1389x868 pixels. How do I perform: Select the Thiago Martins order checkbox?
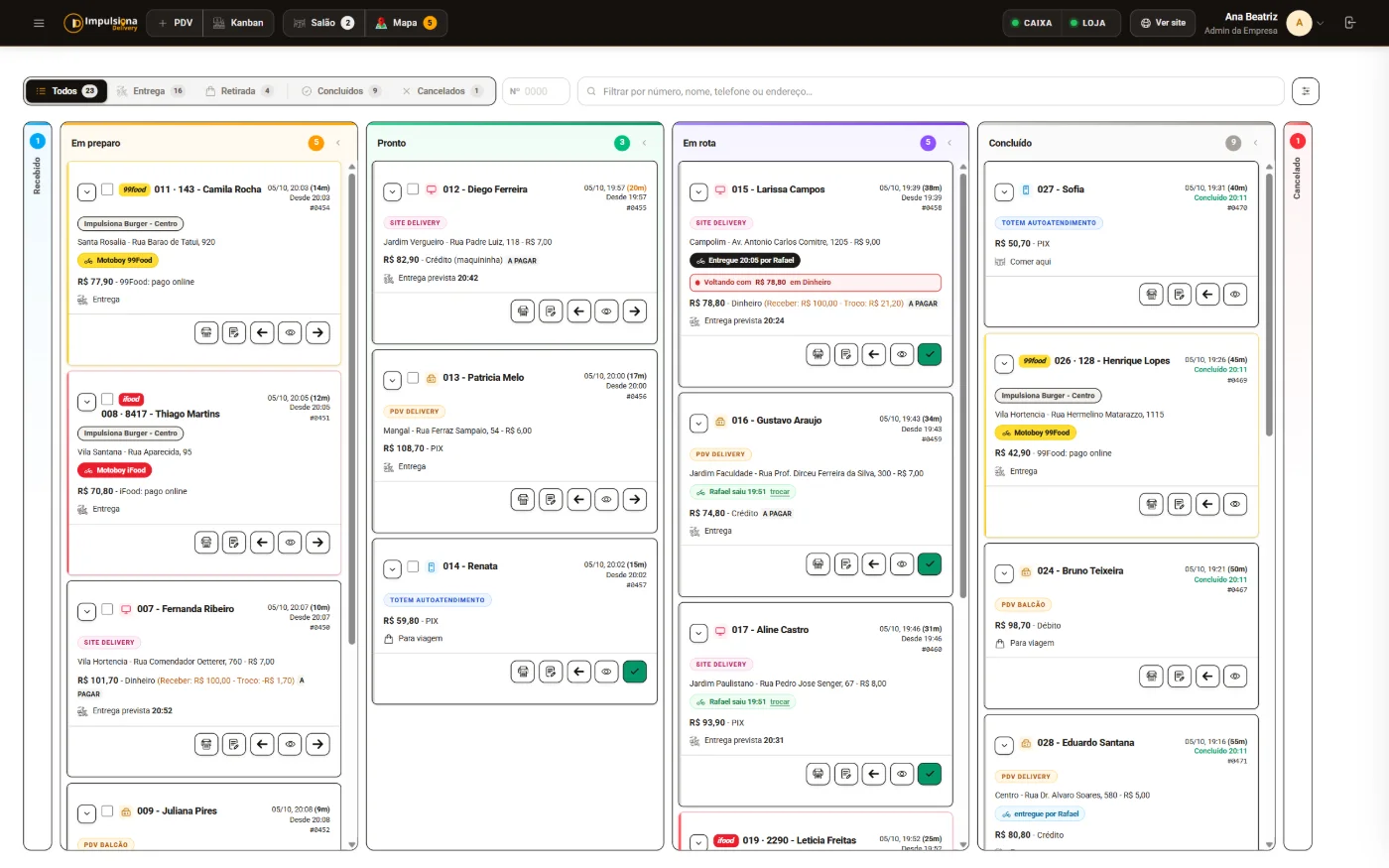(107, 400)
